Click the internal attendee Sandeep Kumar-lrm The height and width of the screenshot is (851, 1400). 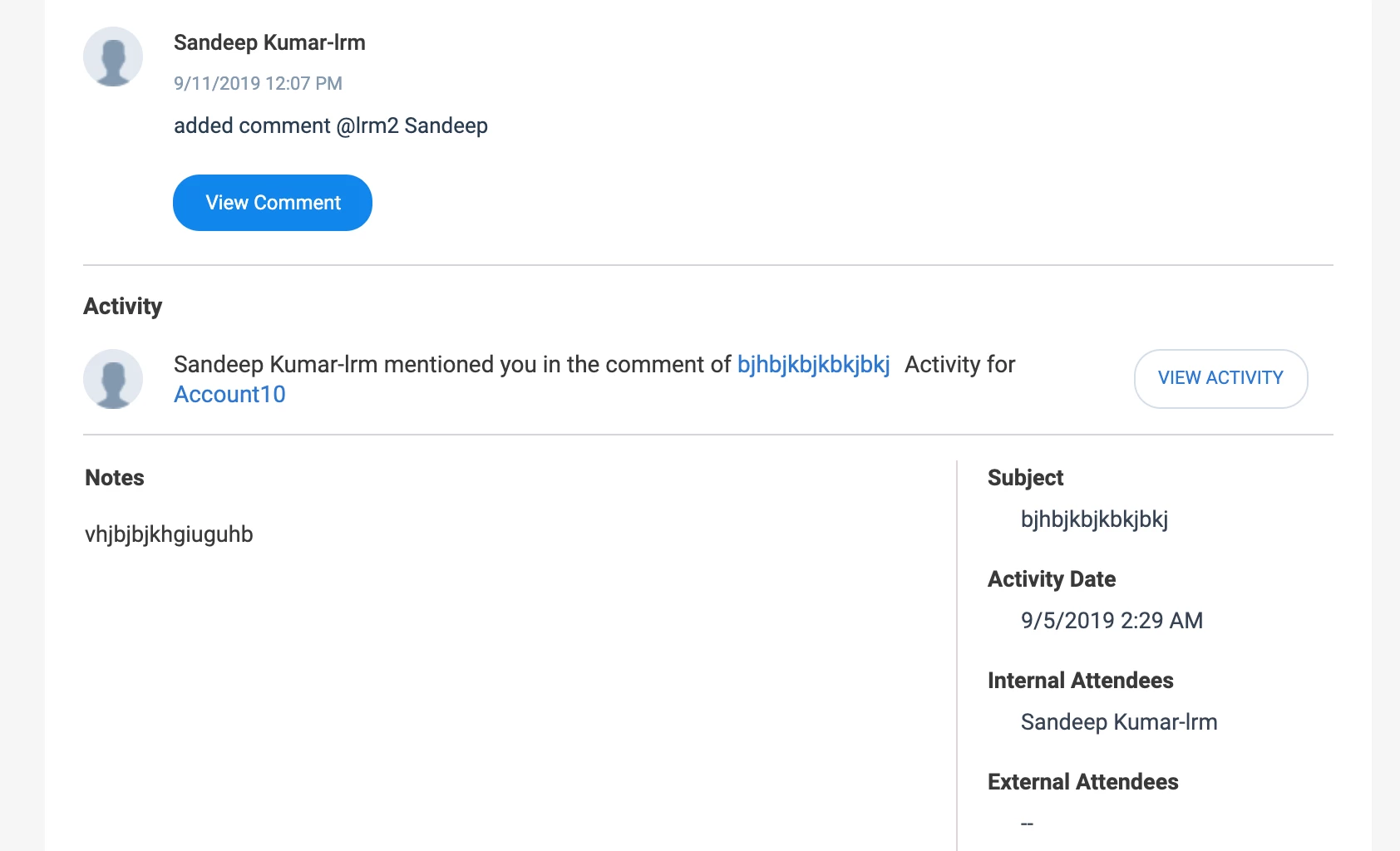(1119, 722)
